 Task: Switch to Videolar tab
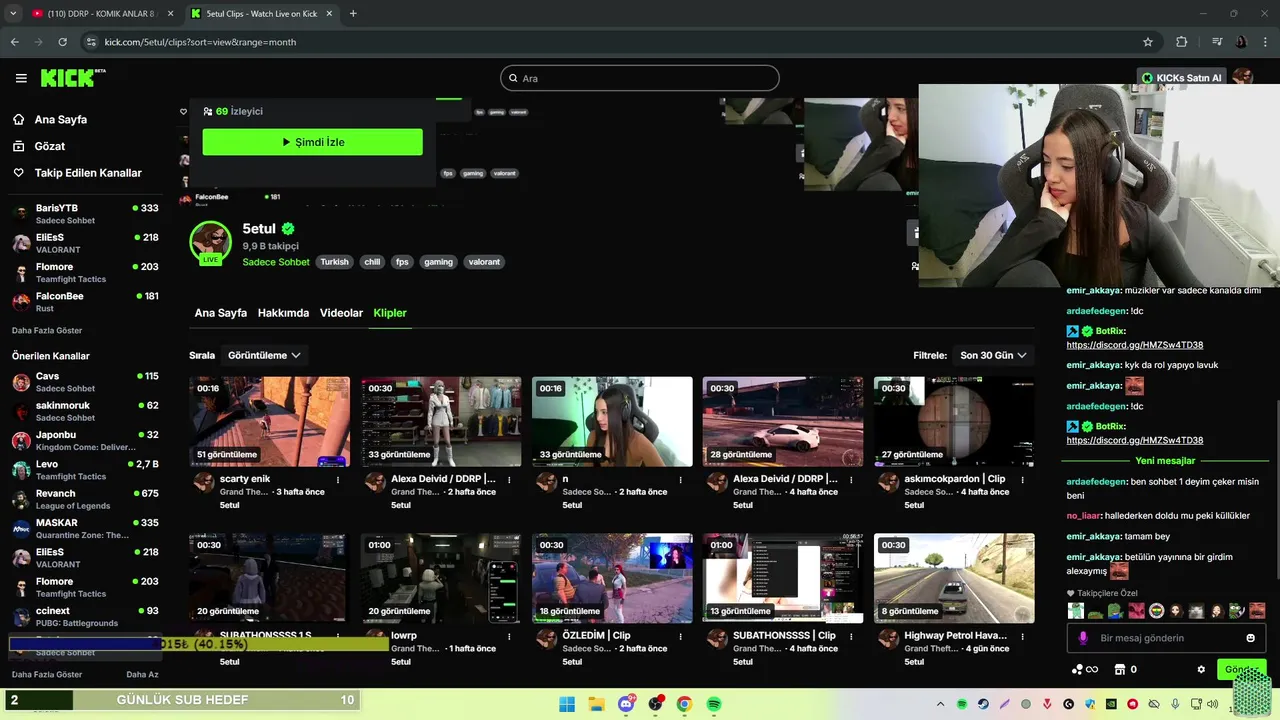pos(341,313)
